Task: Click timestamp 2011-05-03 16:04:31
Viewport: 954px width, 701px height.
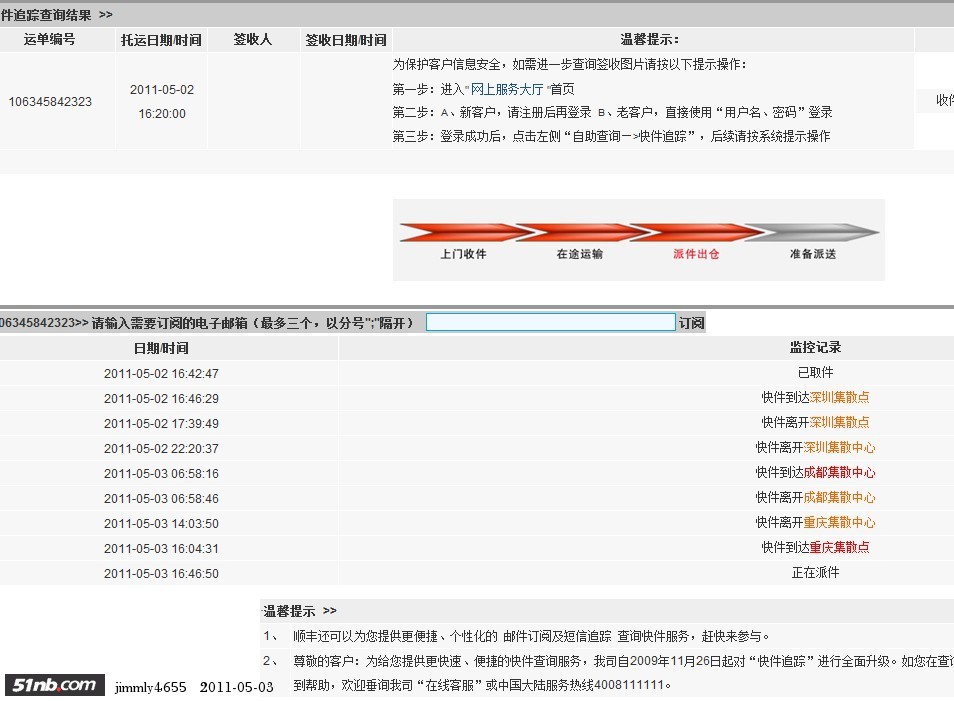Action: click(161, 548)
